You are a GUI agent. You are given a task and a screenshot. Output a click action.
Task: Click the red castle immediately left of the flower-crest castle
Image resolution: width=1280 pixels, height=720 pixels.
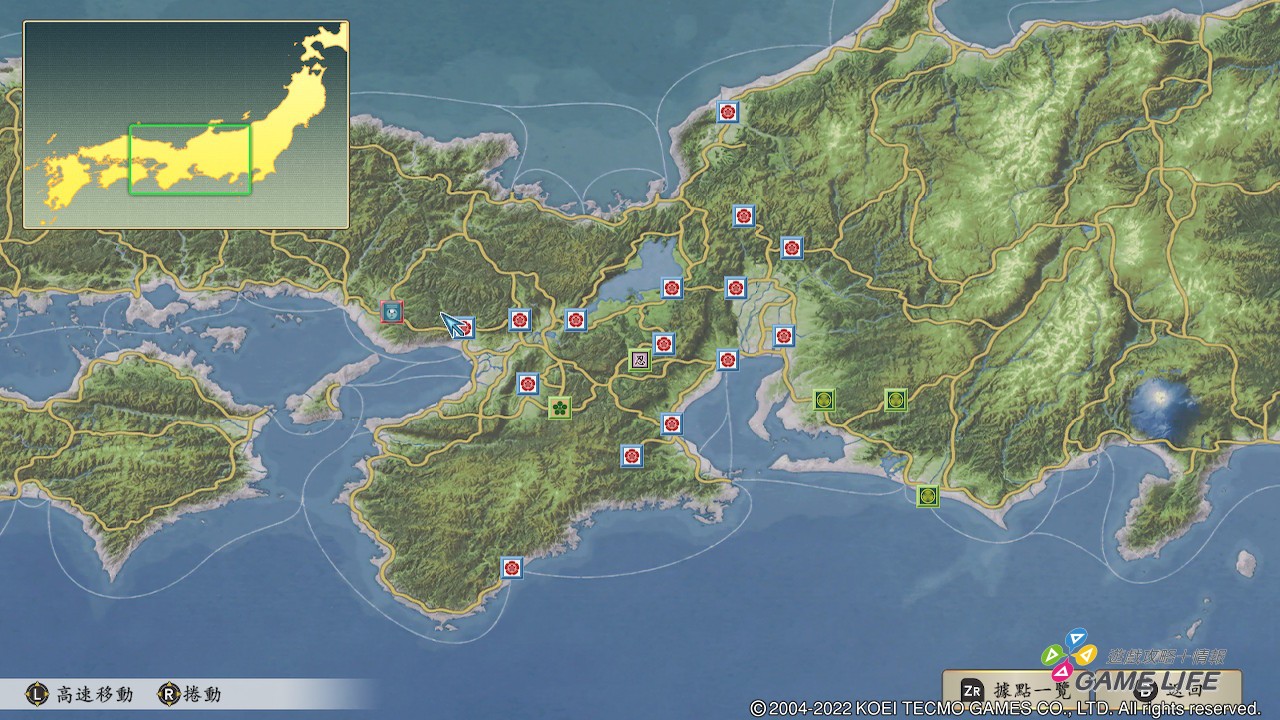coord(528,384)
